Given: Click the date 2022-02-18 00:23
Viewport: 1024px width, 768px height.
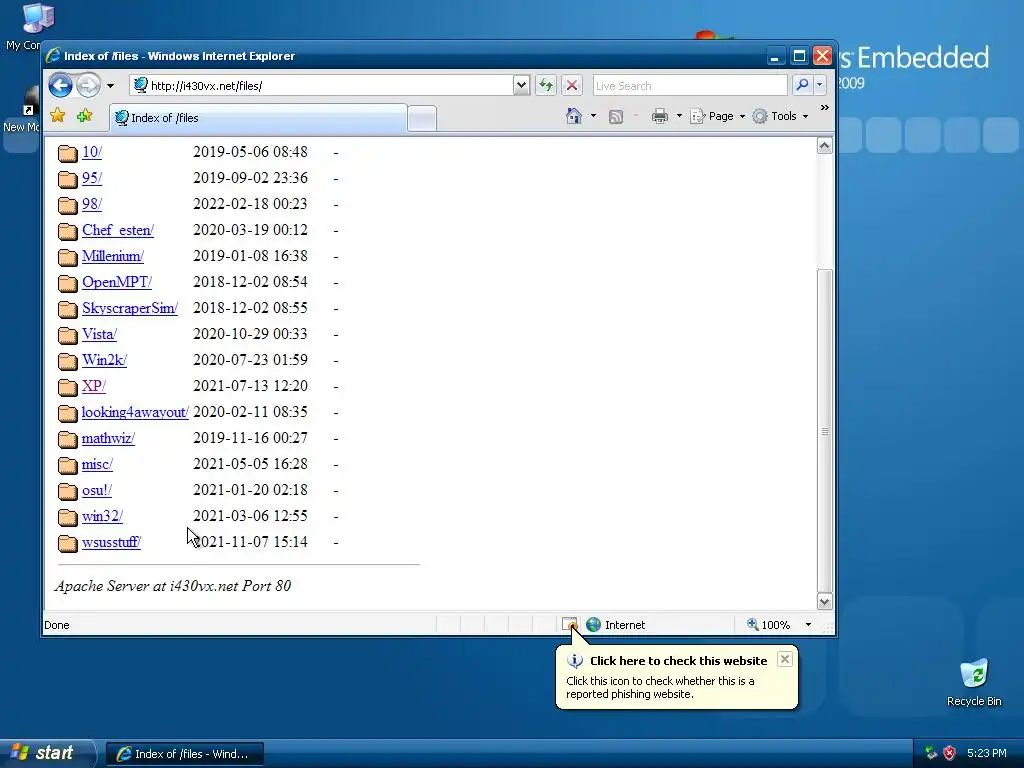Looking at the screenshot, I should pyautogui.click(x=250, y=204).
